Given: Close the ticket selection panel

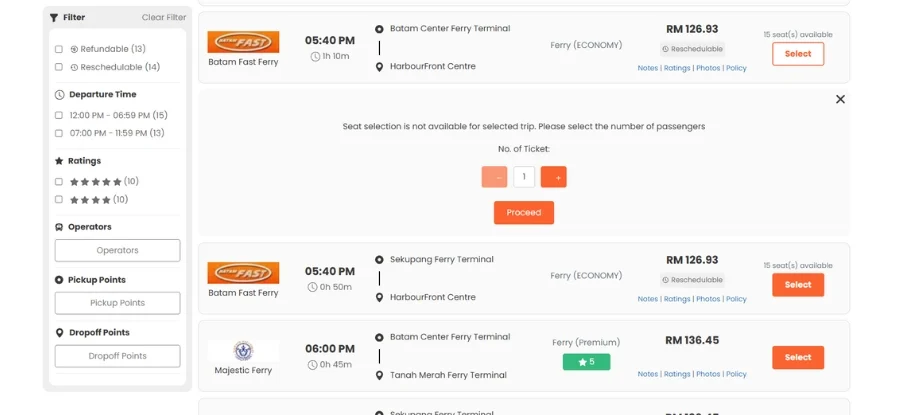Looking at the screenshot, I should [840, 99].
